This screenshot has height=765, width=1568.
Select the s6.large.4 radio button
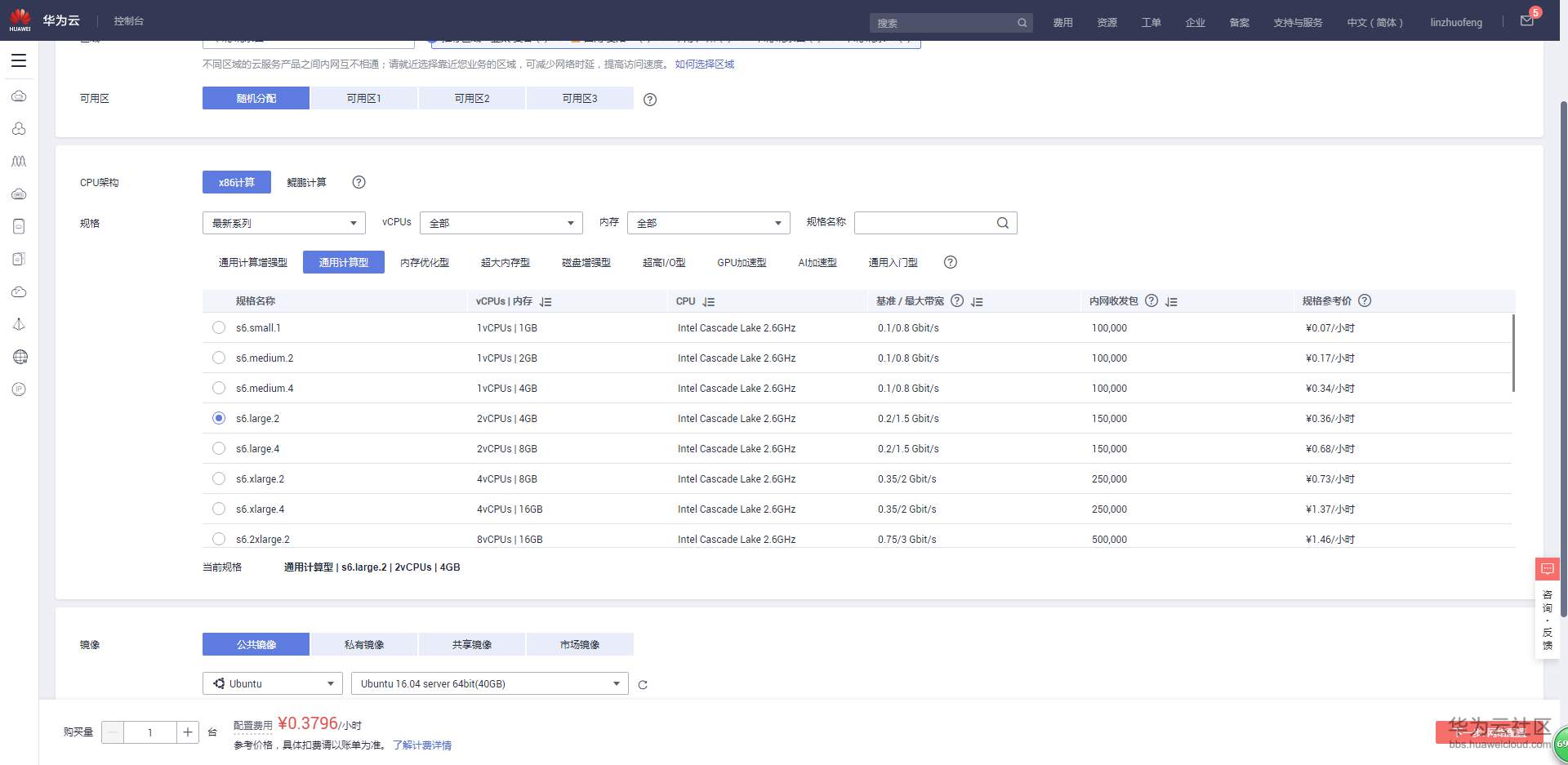coord(219,448)
